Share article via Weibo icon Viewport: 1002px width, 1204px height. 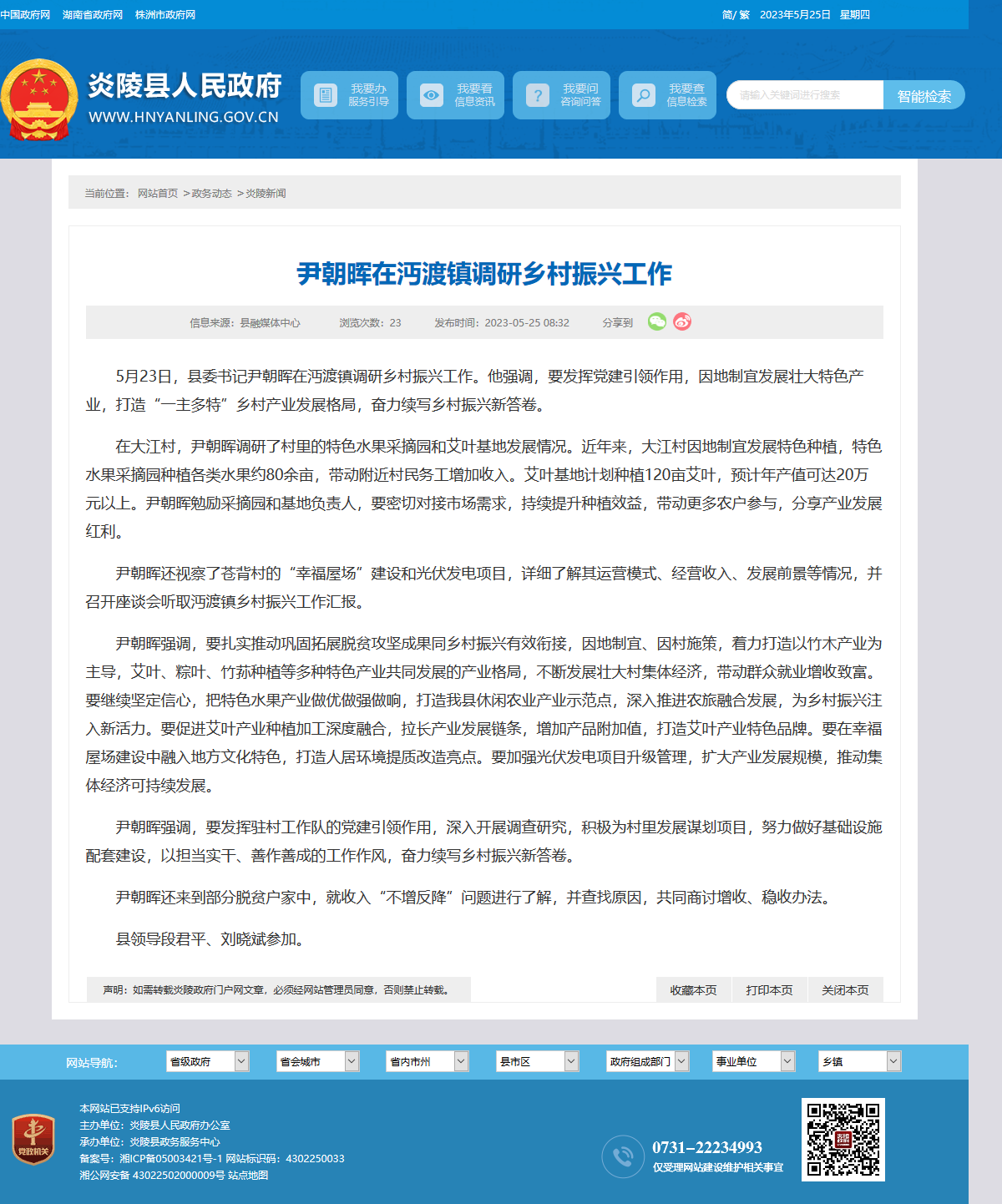tap(682, 321)
